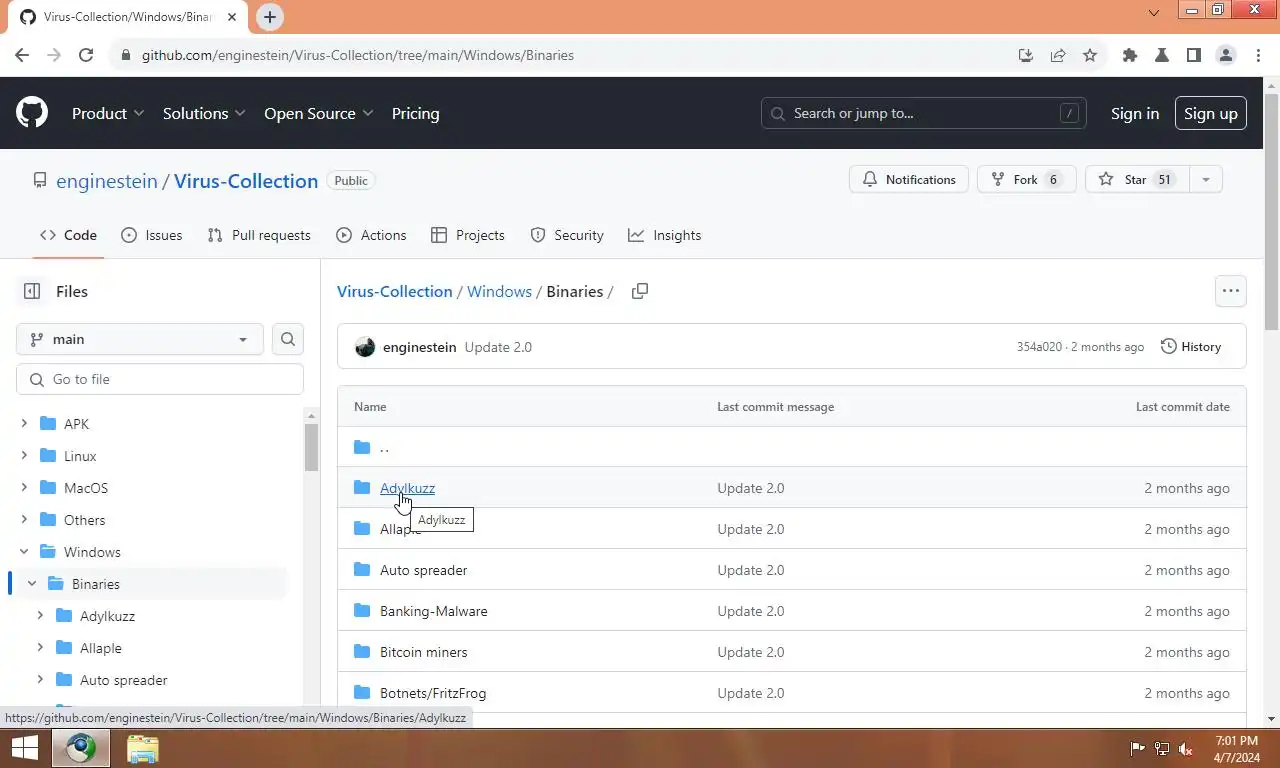
Task: Switch to the Issues tab
Action: tap(151, 235)
